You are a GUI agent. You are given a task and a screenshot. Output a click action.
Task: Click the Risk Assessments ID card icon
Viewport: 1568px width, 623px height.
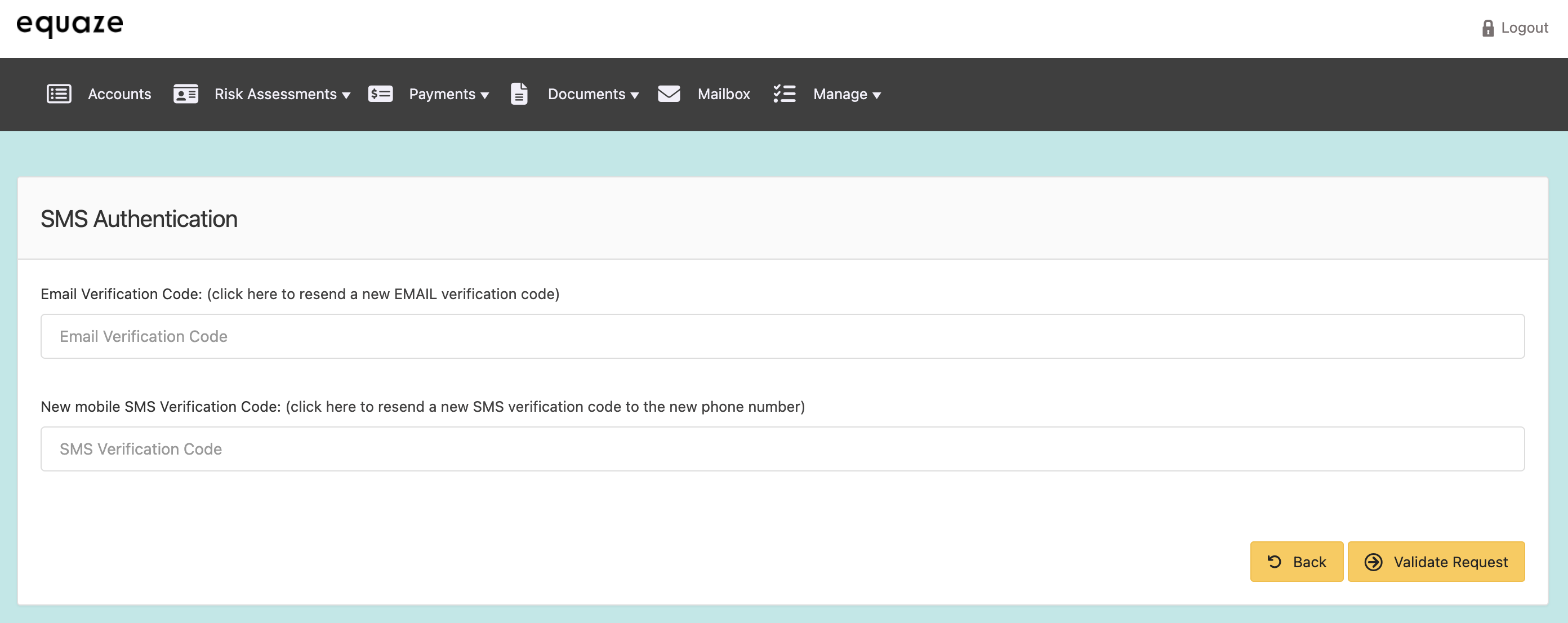pyautogui.click(x=186, y=94)
